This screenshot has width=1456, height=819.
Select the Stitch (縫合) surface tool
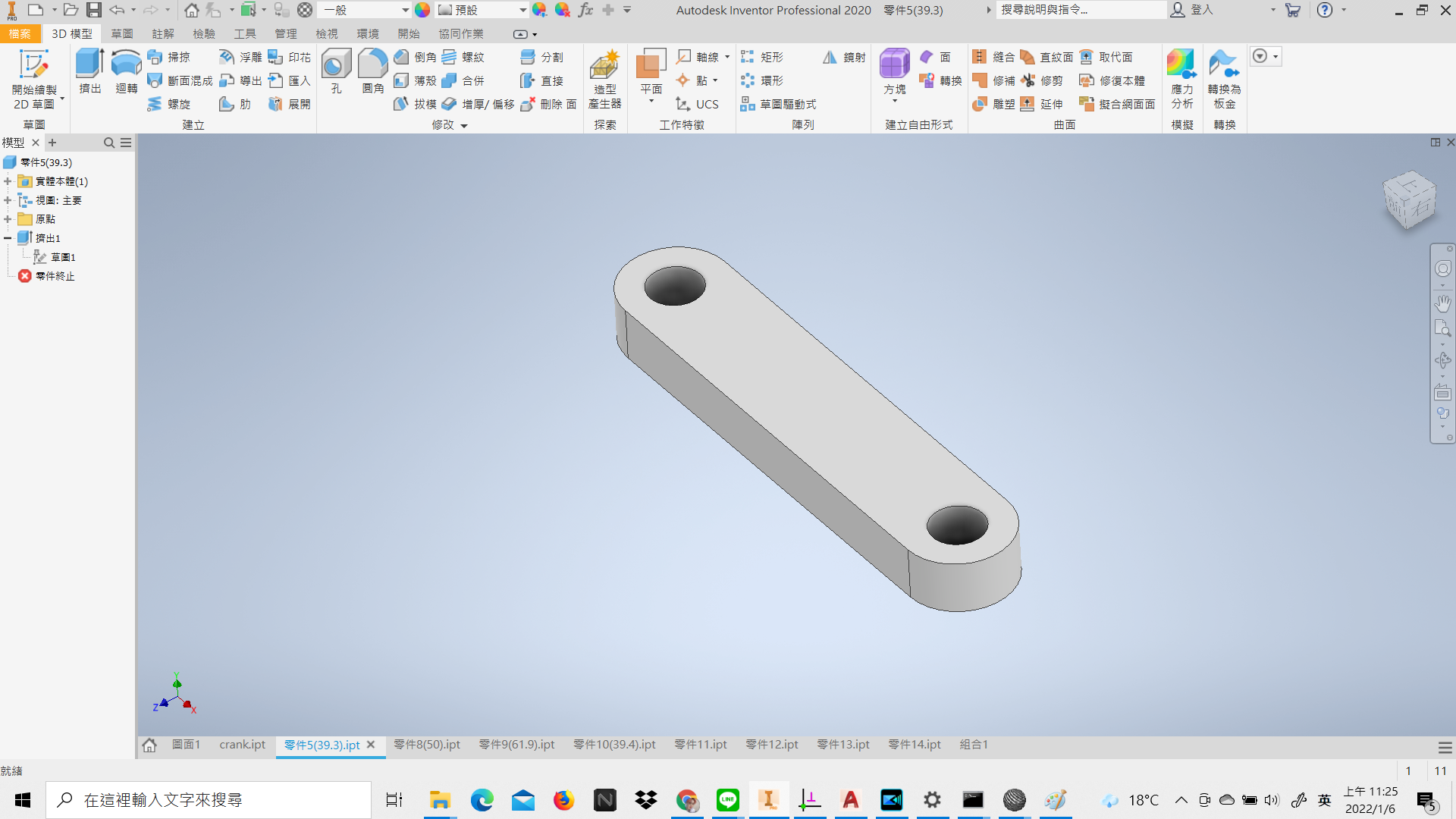click(x=994, y=57)
